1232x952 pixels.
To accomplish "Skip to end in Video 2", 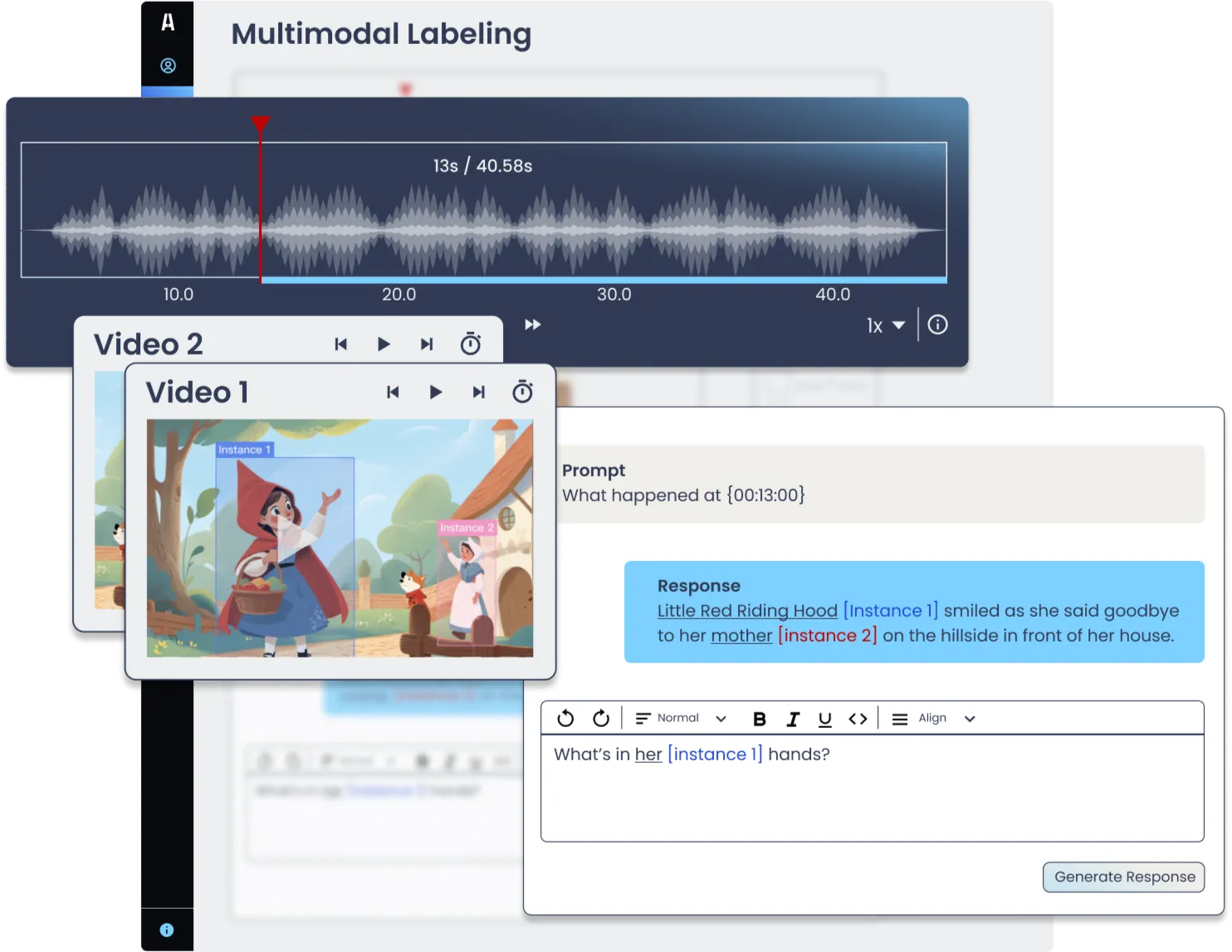I will 427,344.
